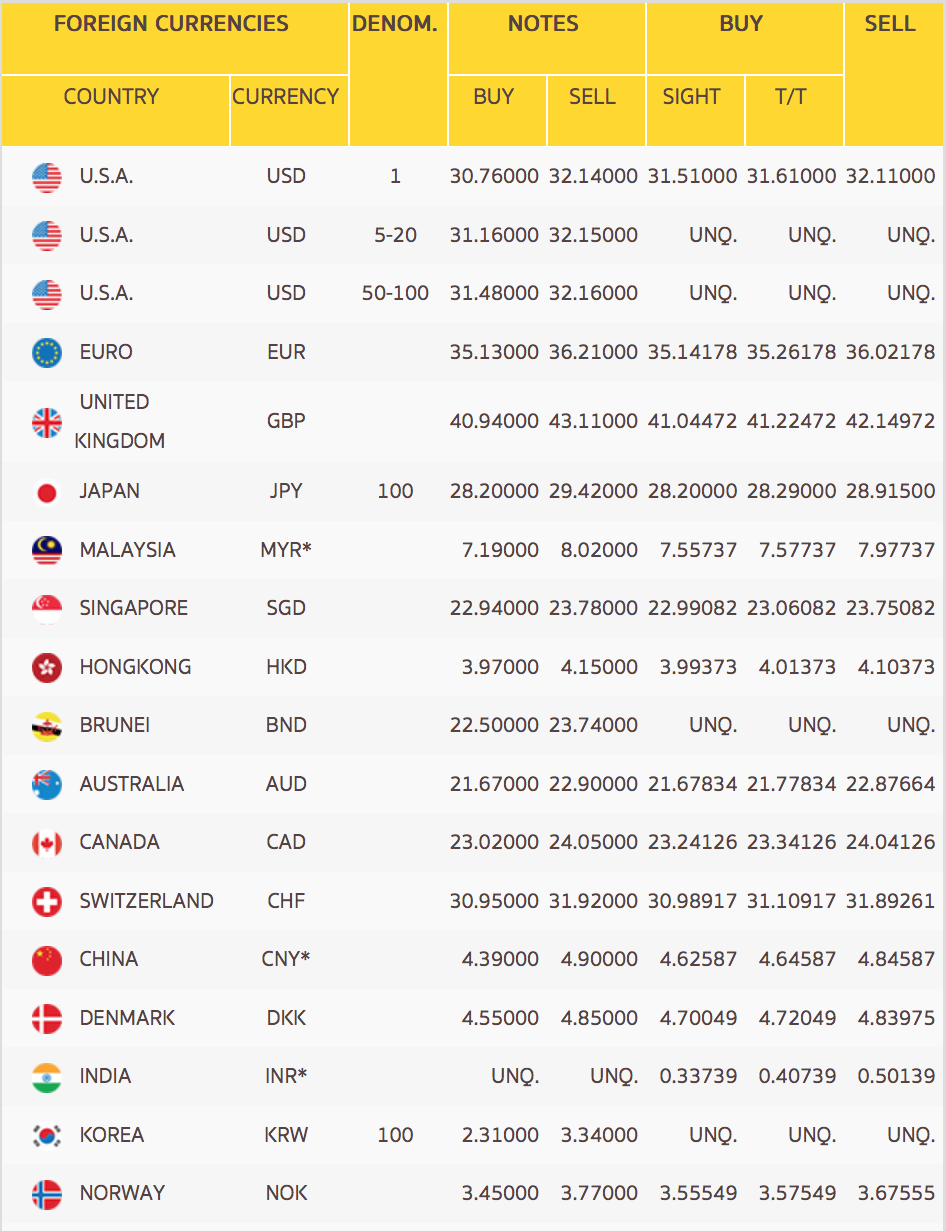Select the DENOM. column header
Image resolution: width=946 pixels, height=1231 pixels.
point(395,24)
